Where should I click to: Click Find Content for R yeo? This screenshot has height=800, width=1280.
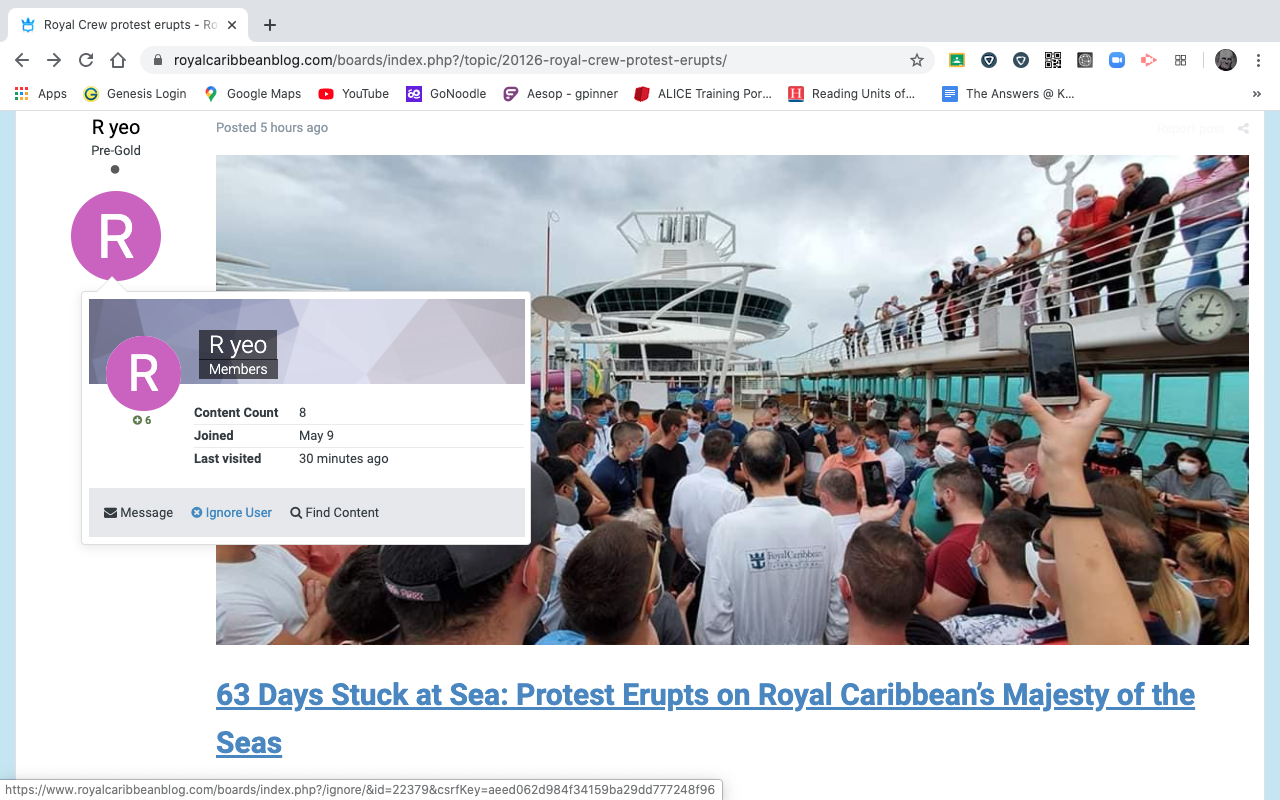[x=334, y=513]
